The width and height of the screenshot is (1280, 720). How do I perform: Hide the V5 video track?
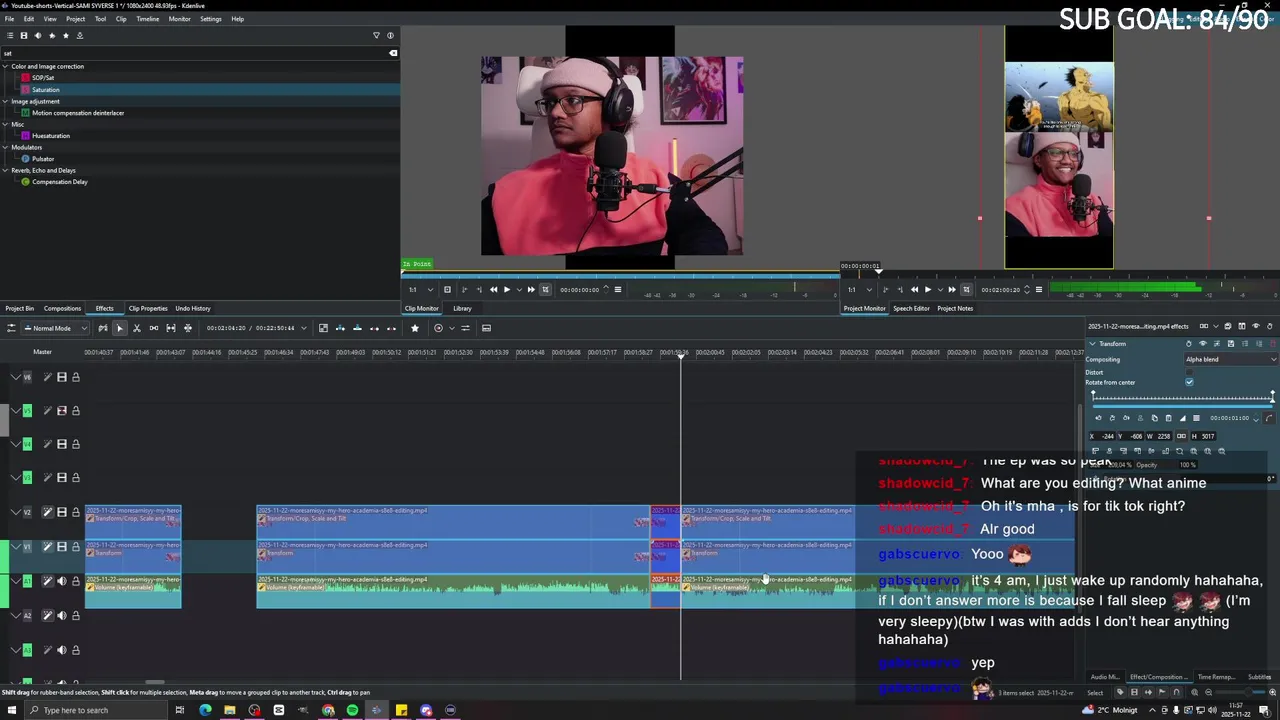tap(62, 410)
